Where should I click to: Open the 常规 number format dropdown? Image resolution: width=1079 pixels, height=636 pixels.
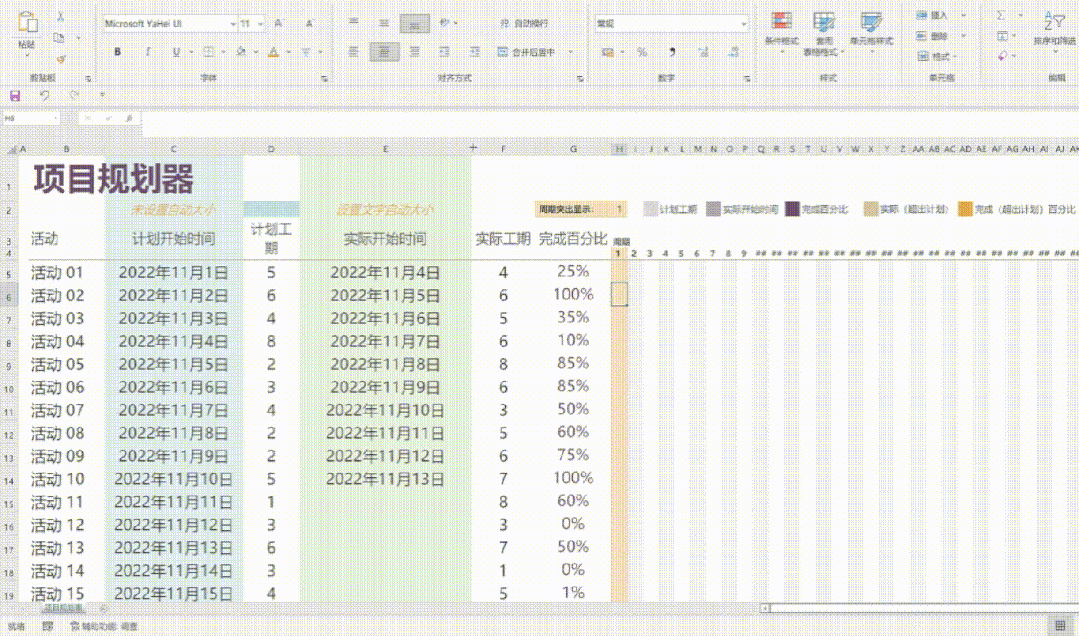point(743,23)
